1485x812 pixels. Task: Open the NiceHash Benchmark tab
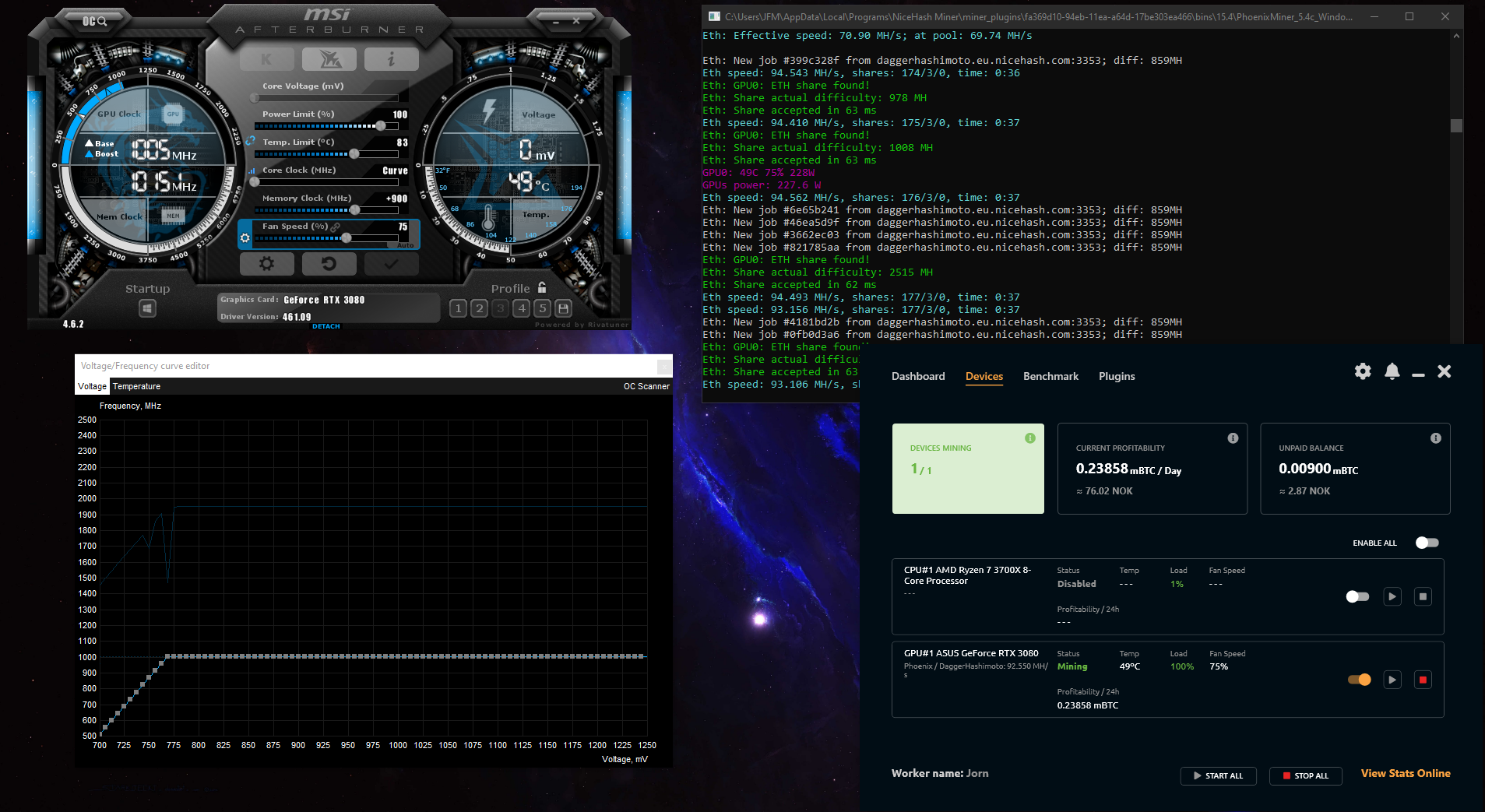point(1050,376)
